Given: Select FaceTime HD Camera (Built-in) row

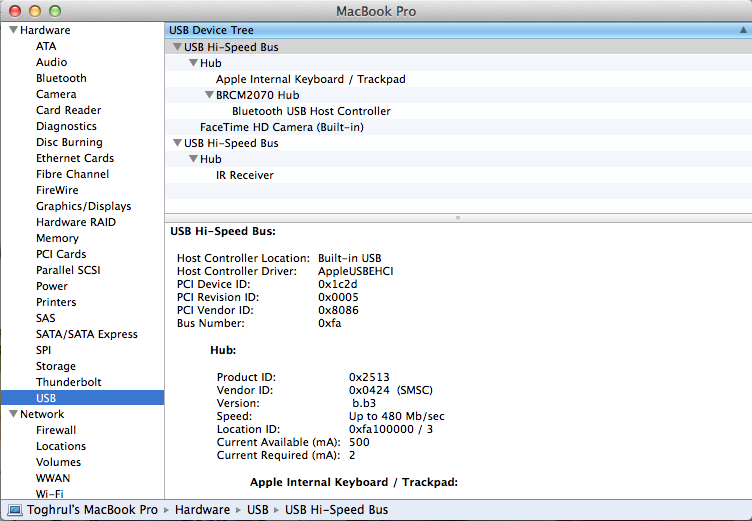Looking at the screenshot, I should point(458,127).
